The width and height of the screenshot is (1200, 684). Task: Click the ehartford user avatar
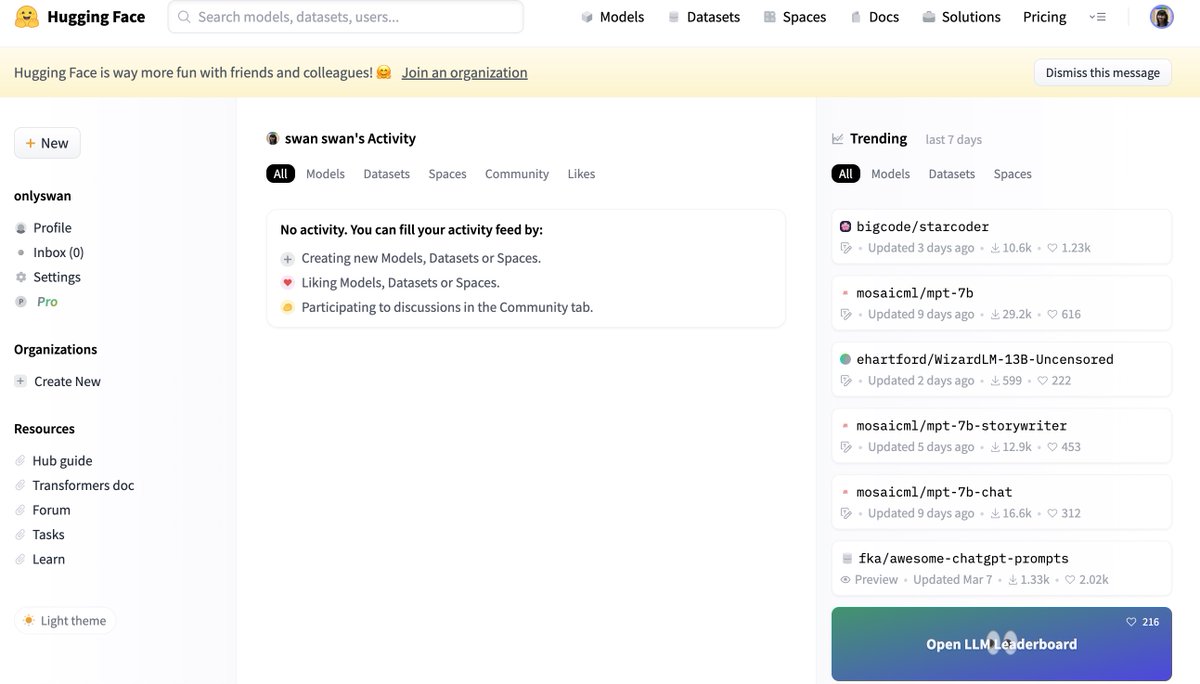[845, 359]
